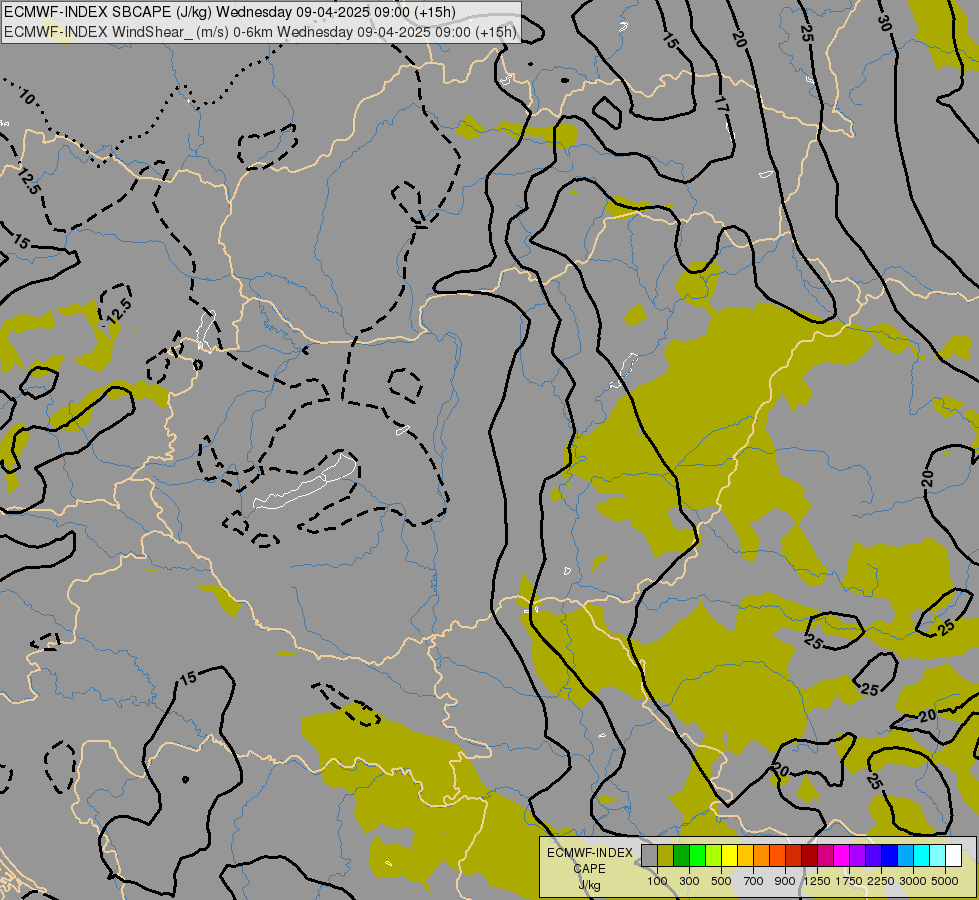This screenshot has width=979, height=900.
Task: Click the pure yellow legend swatch
Action: click(x=730, y=855)
